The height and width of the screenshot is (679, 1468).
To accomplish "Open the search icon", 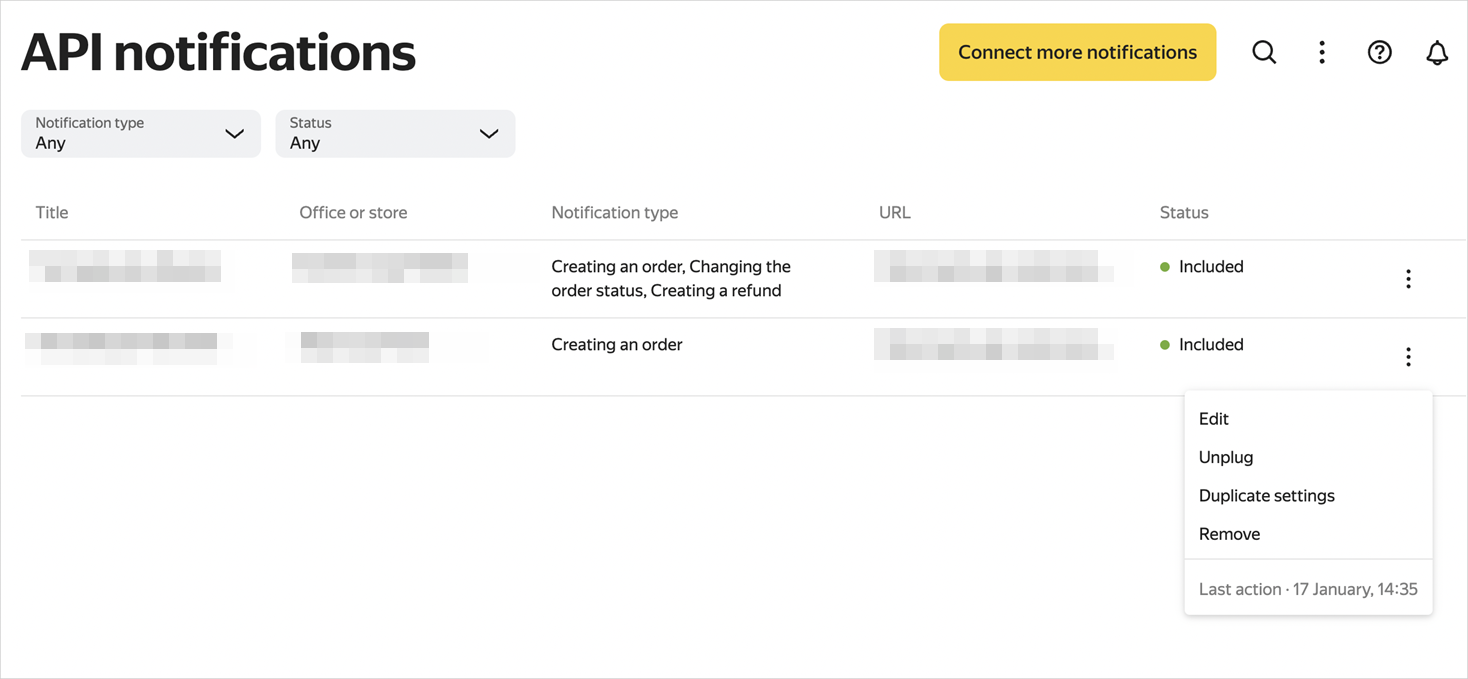I will 1264,51.
